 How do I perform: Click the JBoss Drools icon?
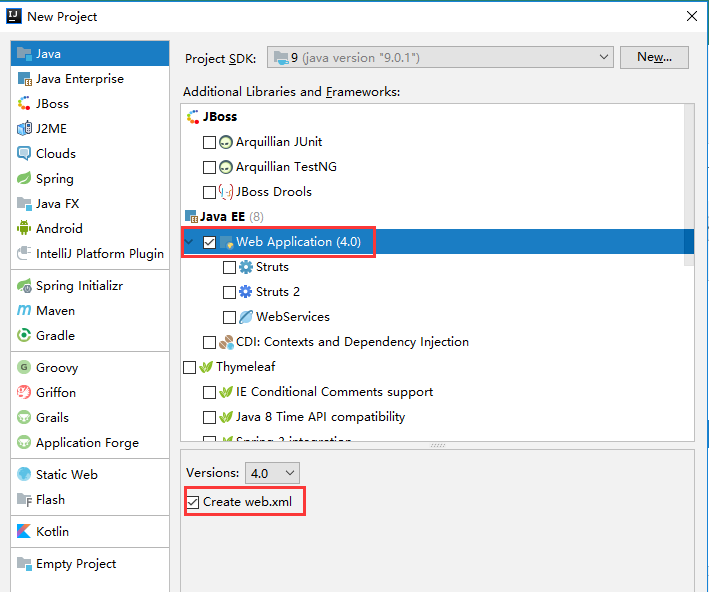[226, 192]
